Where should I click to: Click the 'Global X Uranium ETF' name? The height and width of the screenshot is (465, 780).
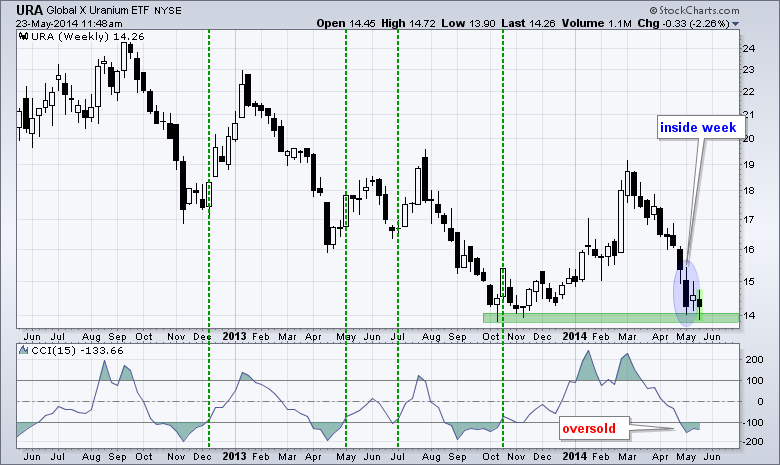(98, 10)
